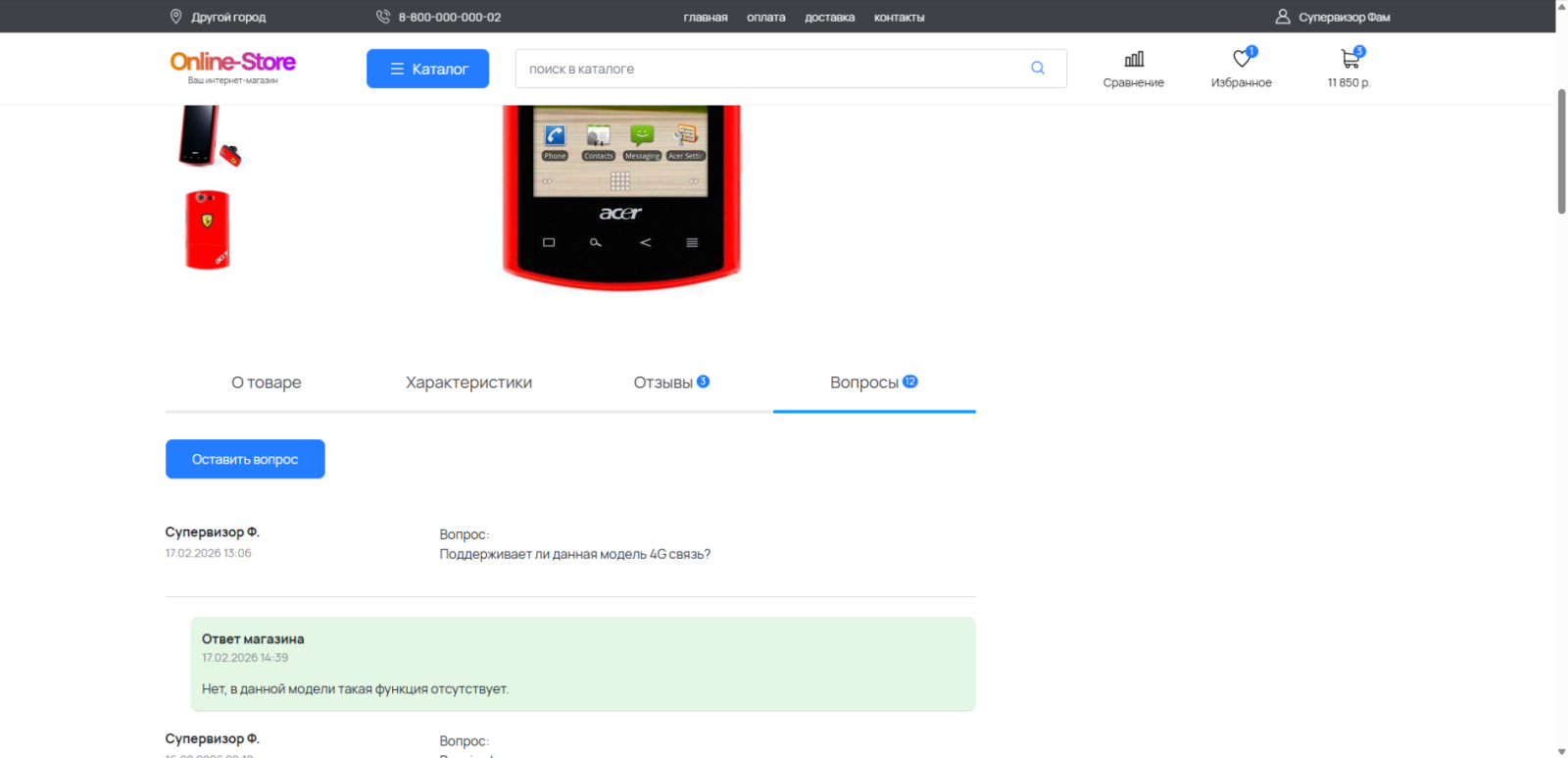Click the Online-Store logo
This screenshot has height=758, width=1568.
pos(232,66)
